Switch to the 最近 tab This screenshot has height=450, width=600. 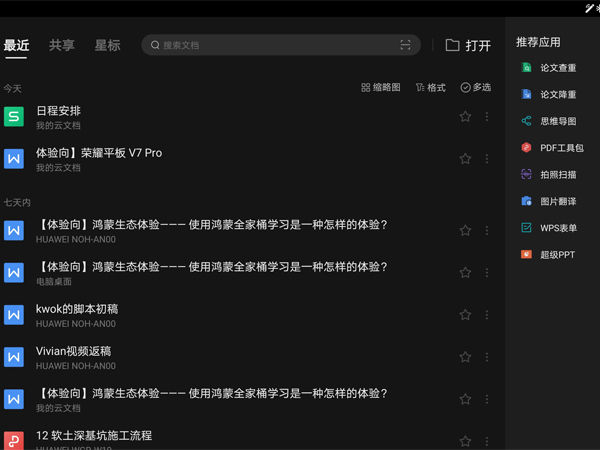[x=16, y=46]
